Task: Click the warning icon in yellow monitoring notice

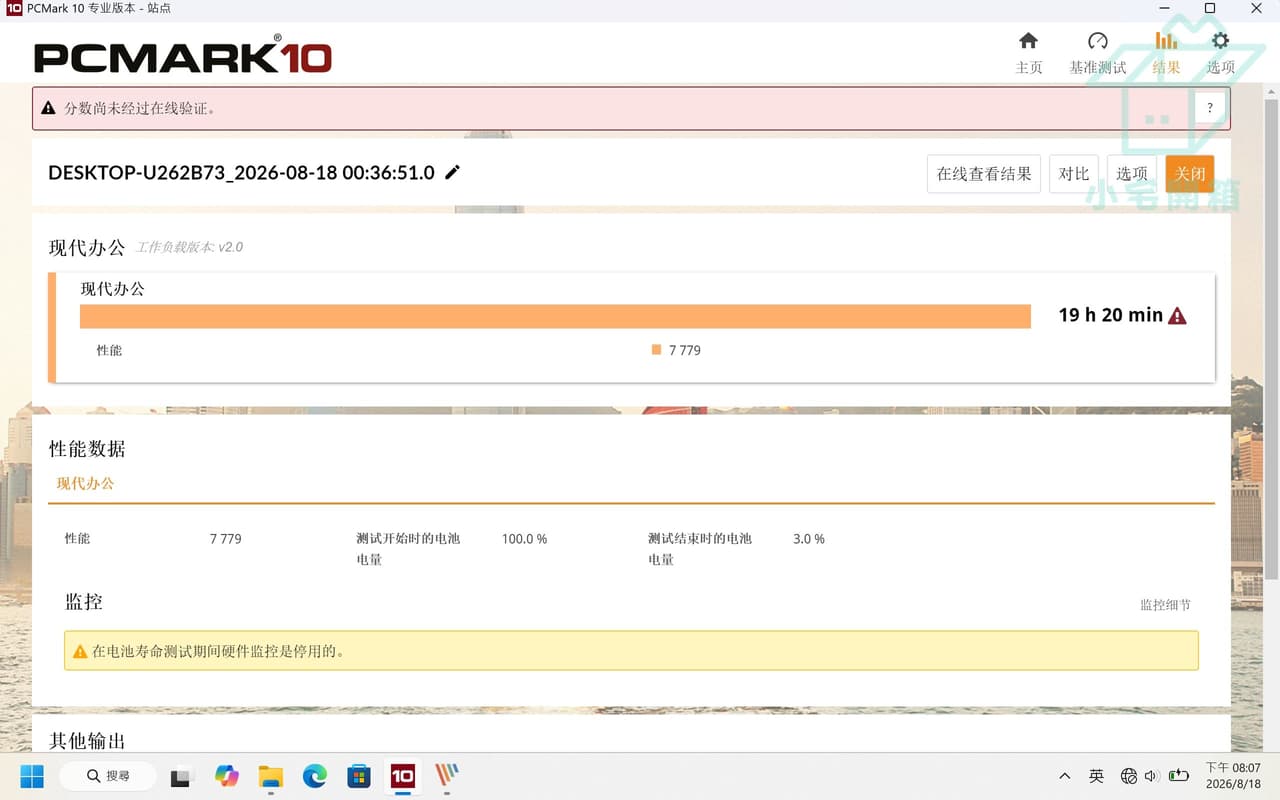Action: (x=80, y=652)
